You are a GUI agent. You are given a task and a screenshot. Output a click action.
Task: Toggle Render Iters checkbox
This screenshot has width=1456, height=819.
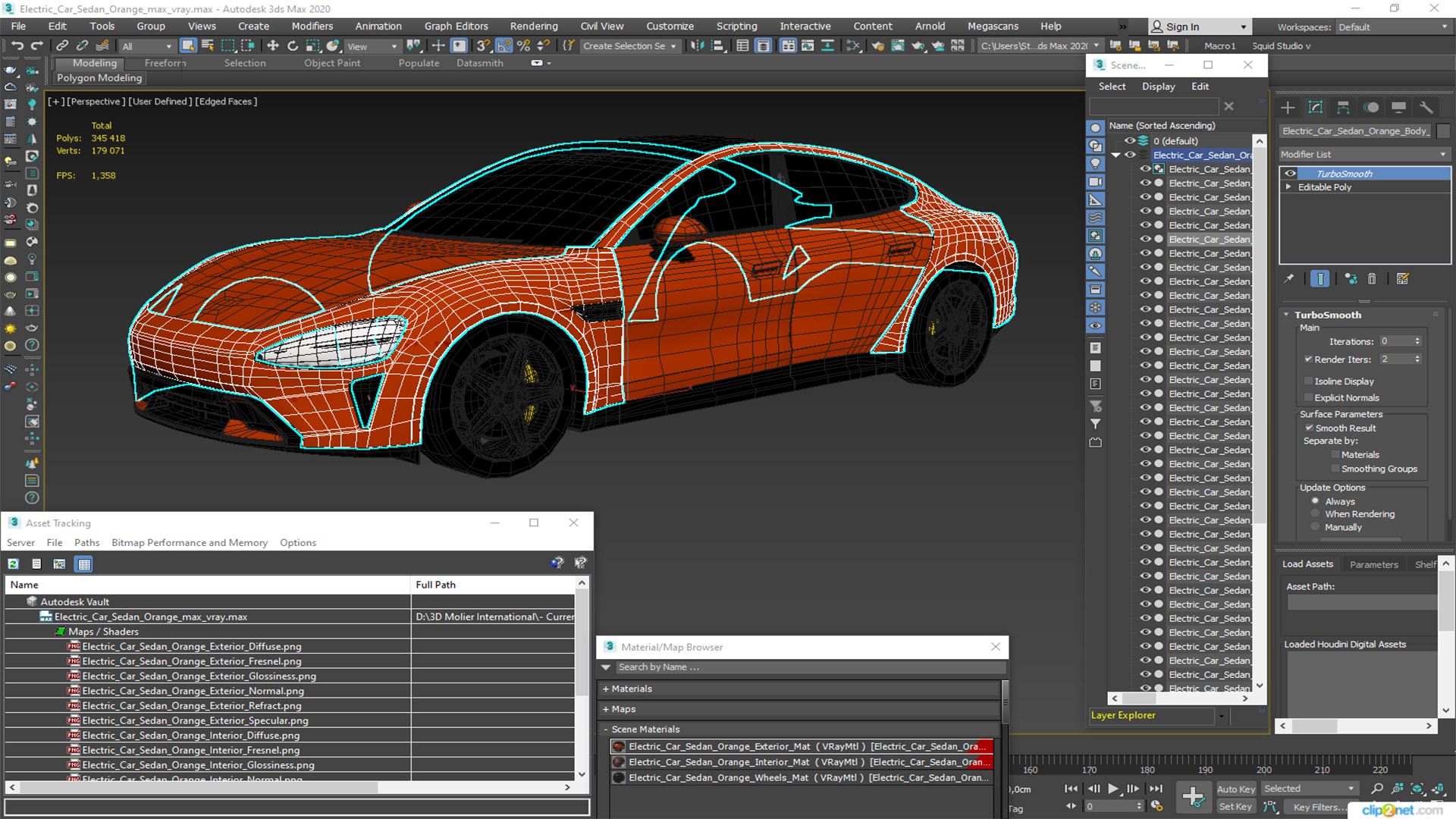pyautogui.click(x=1308, y=359)
